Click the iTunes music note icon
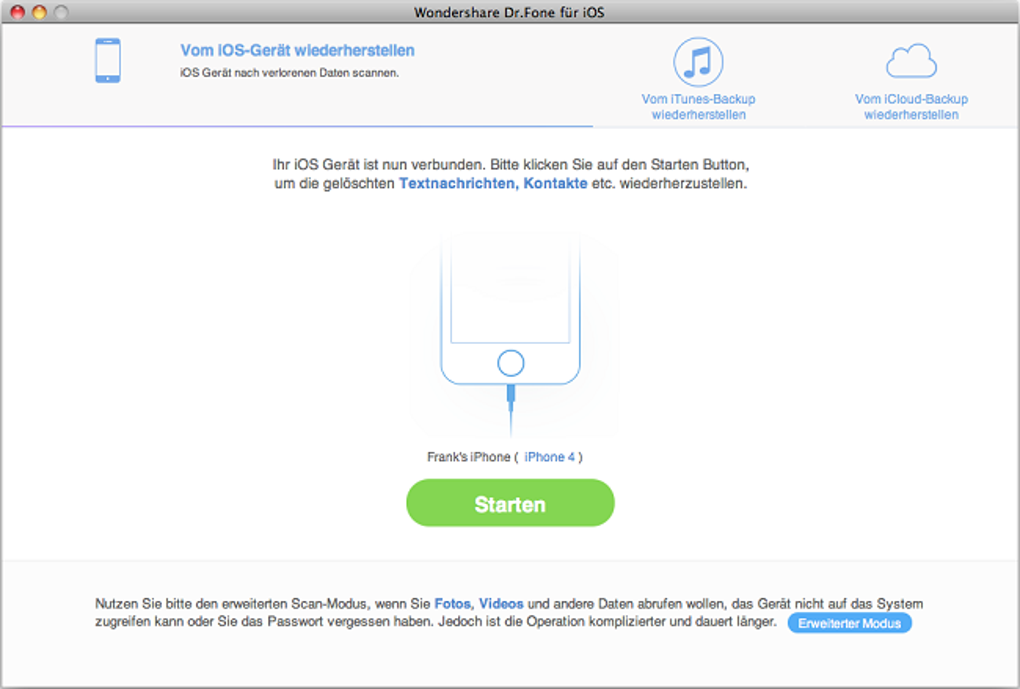 [698, 62]
